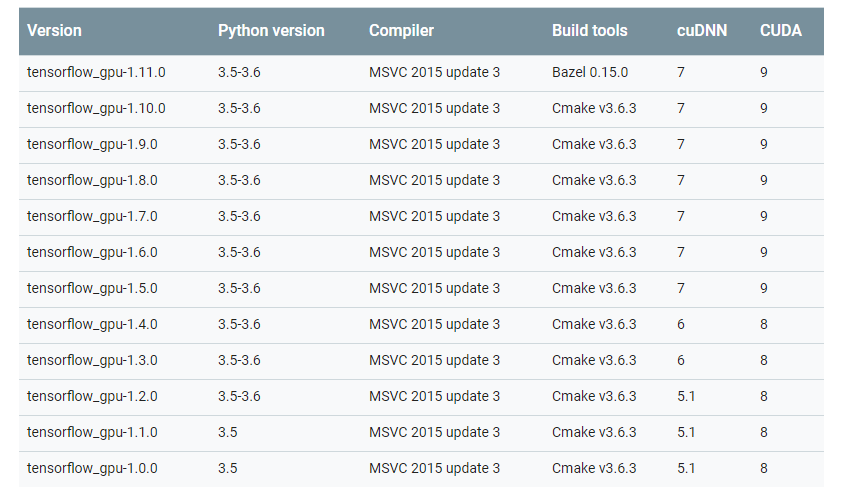Click the Build tools column header
The width and height of the screenshot is (842, 488).
click(x=589, y=31)
